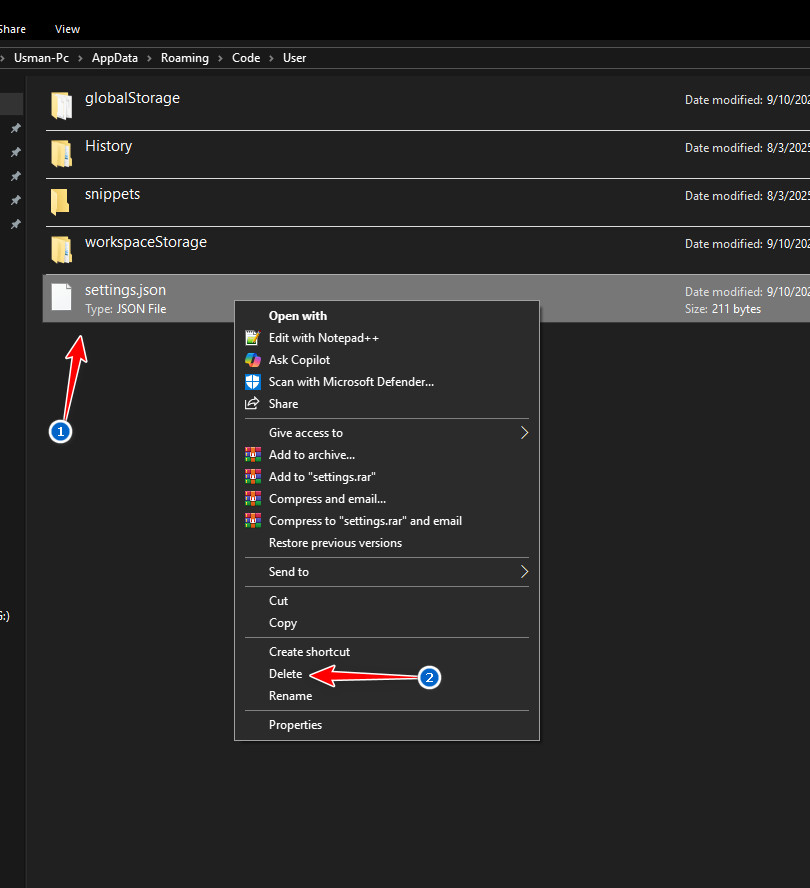Click Date modified of History folder
The image size is (810, 888).
[x=747, y=148]
